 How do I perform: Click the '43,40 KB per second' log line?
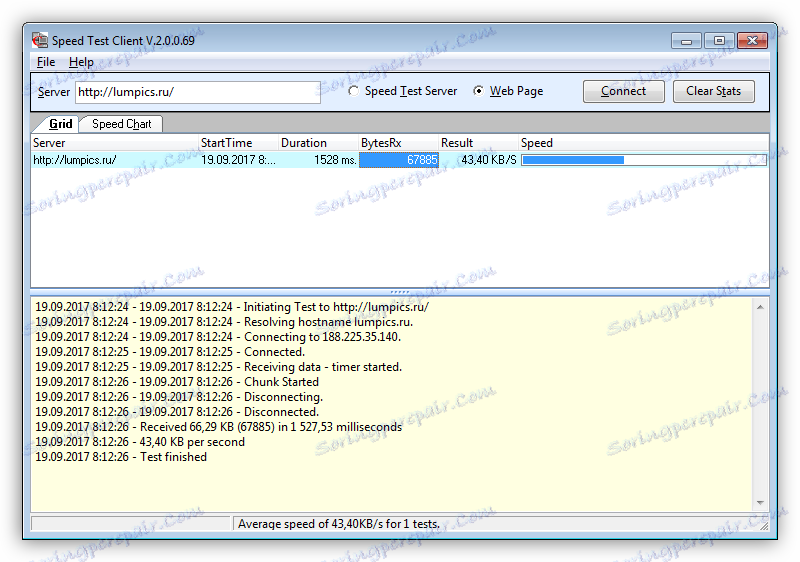click(x=140, y=442)
